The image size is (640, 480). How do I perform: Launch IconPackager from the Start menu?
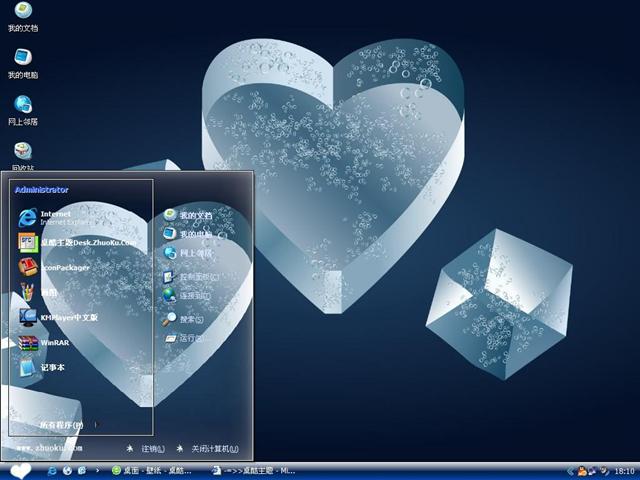(x=53, y=267)
